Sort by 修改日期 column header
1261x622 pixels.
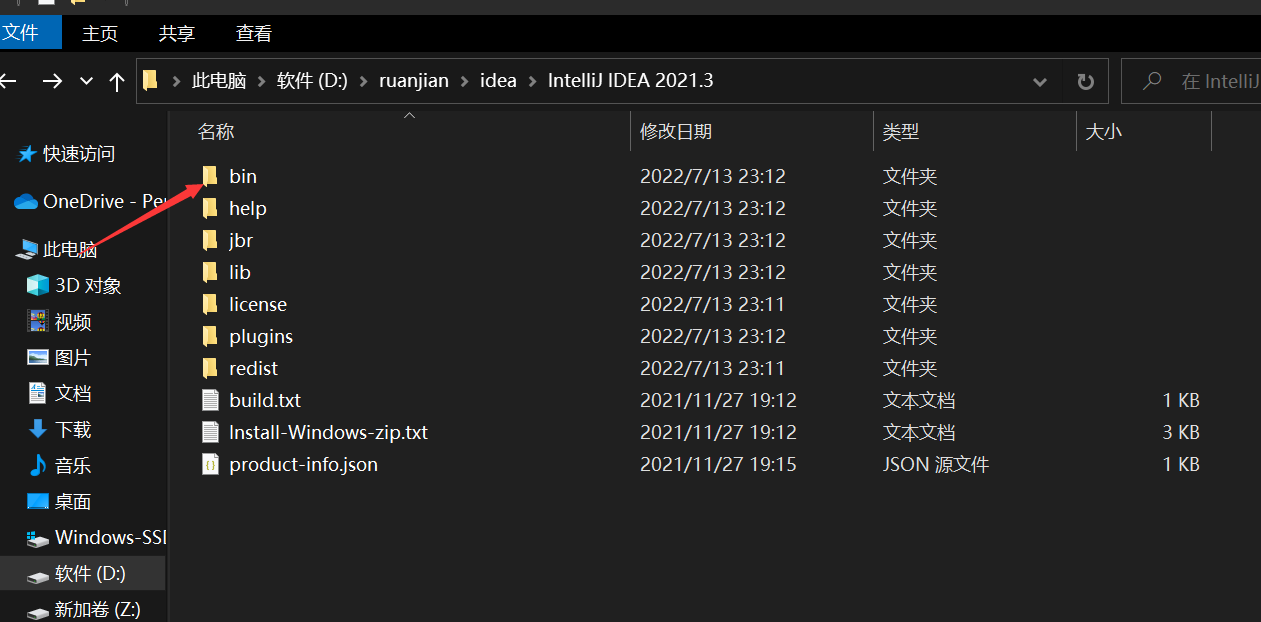(676, 131)
